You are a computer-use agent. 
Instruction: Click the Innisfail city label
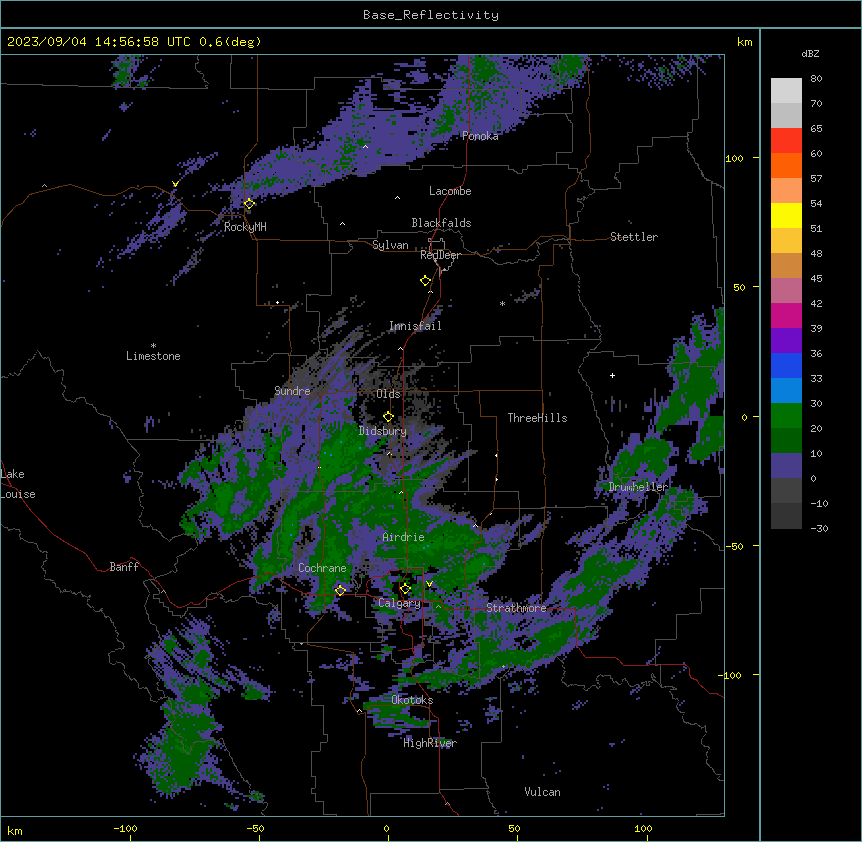click(415, 326)
